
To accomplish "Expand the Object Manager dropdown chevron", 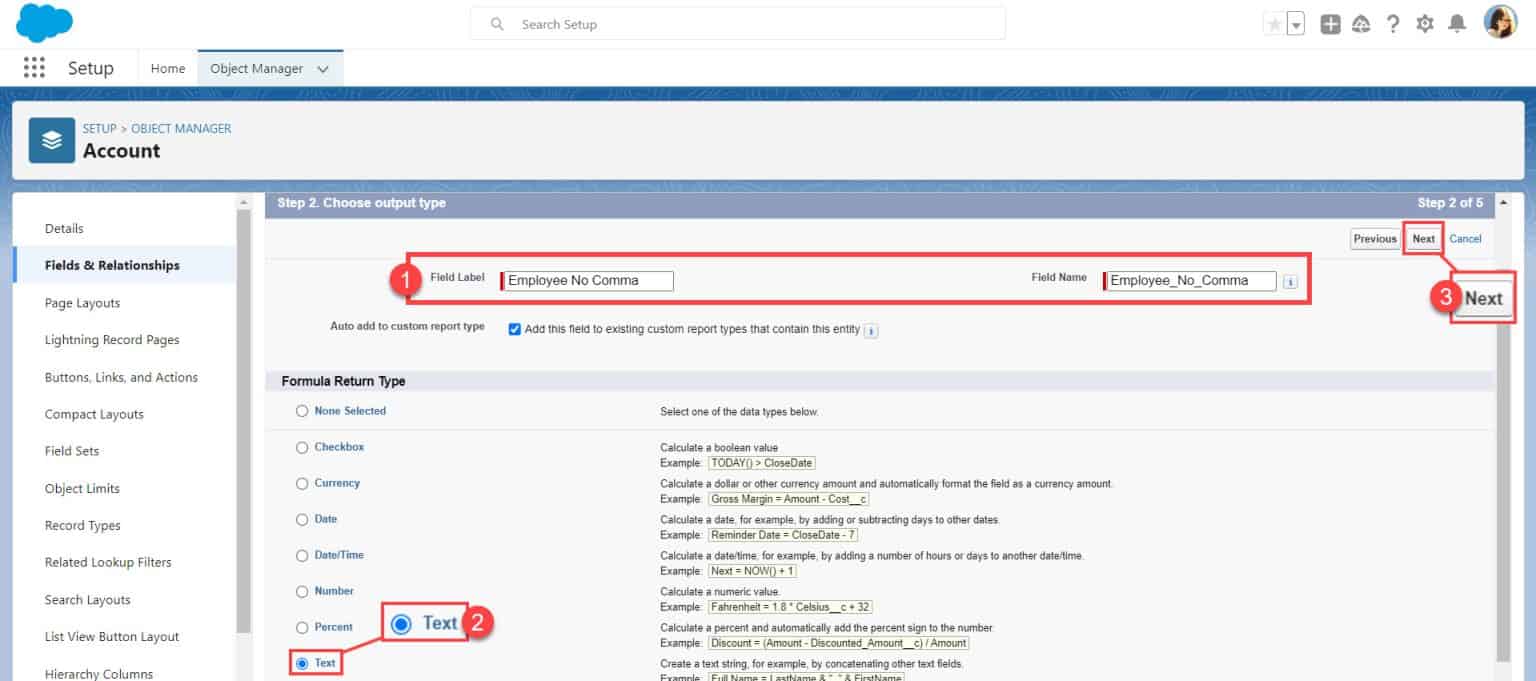I will pos(322,68).
